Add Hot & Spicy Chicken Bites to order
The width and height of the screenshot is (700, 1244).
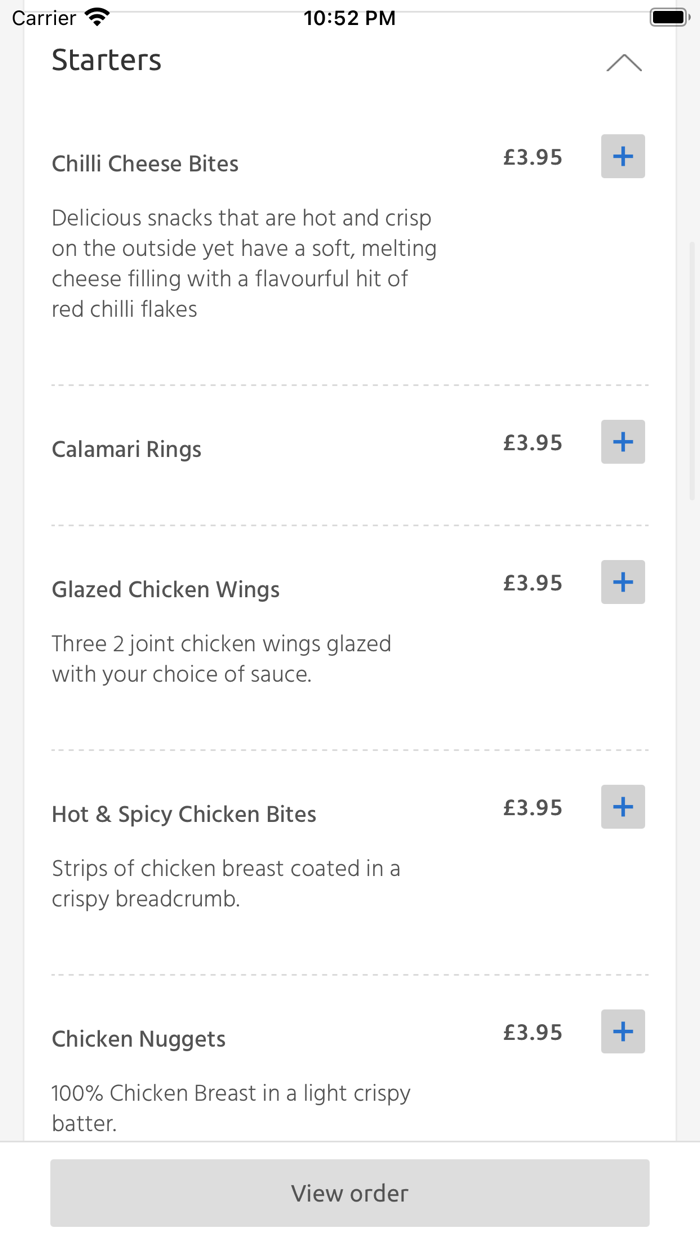click(623, 807)
